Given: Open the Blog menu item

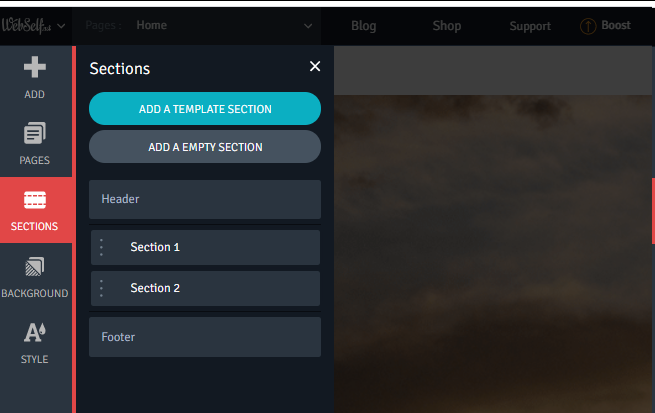Looking at the screenshot, I should [x=363, y=26].
